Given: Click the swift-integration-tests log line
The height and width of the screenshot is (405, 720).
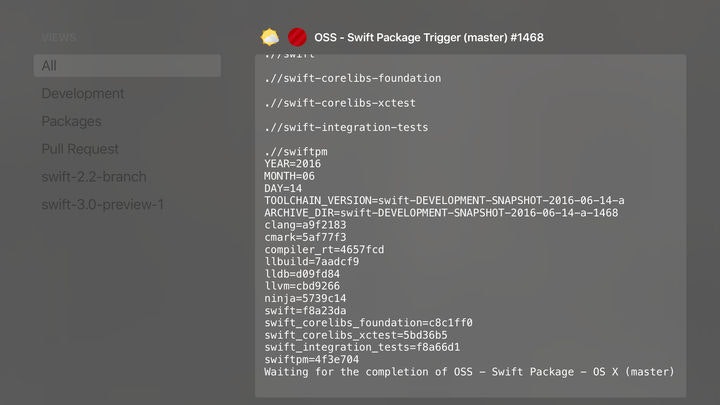Looking at the screenshot, I should coord(346,128).
